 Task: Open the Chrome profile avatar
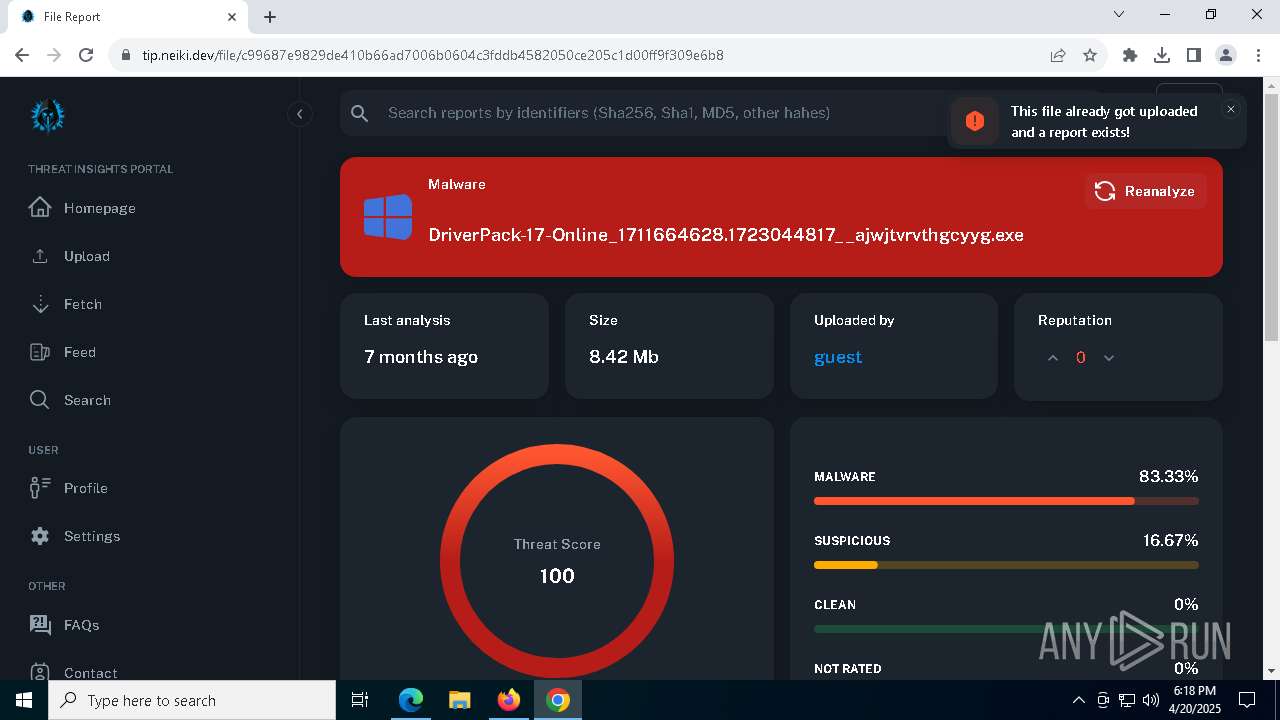point(1226,55)
